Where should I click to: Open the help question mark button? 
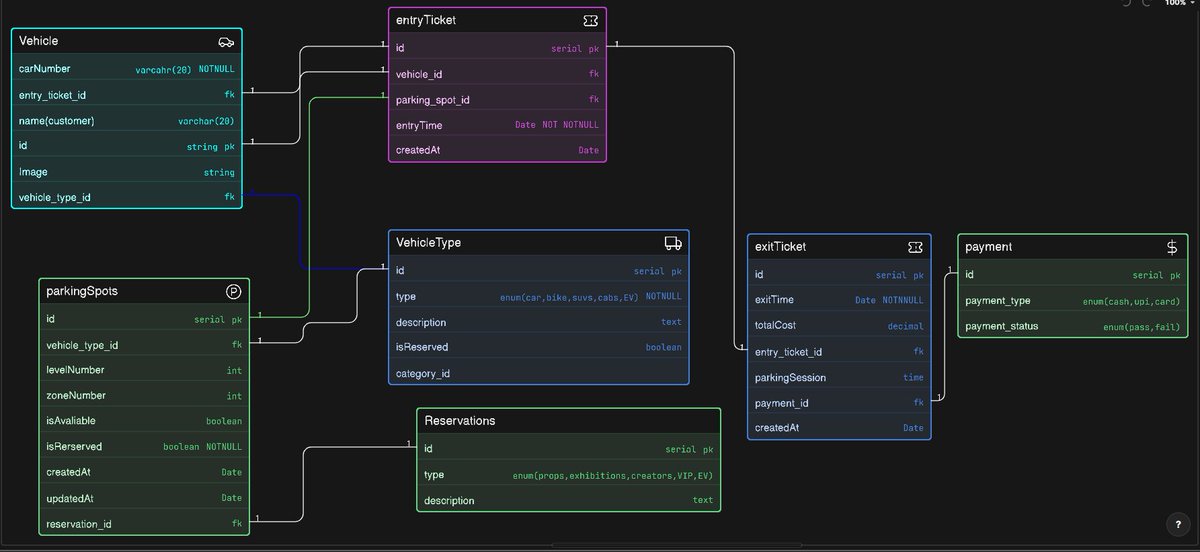pos(1177,524)
